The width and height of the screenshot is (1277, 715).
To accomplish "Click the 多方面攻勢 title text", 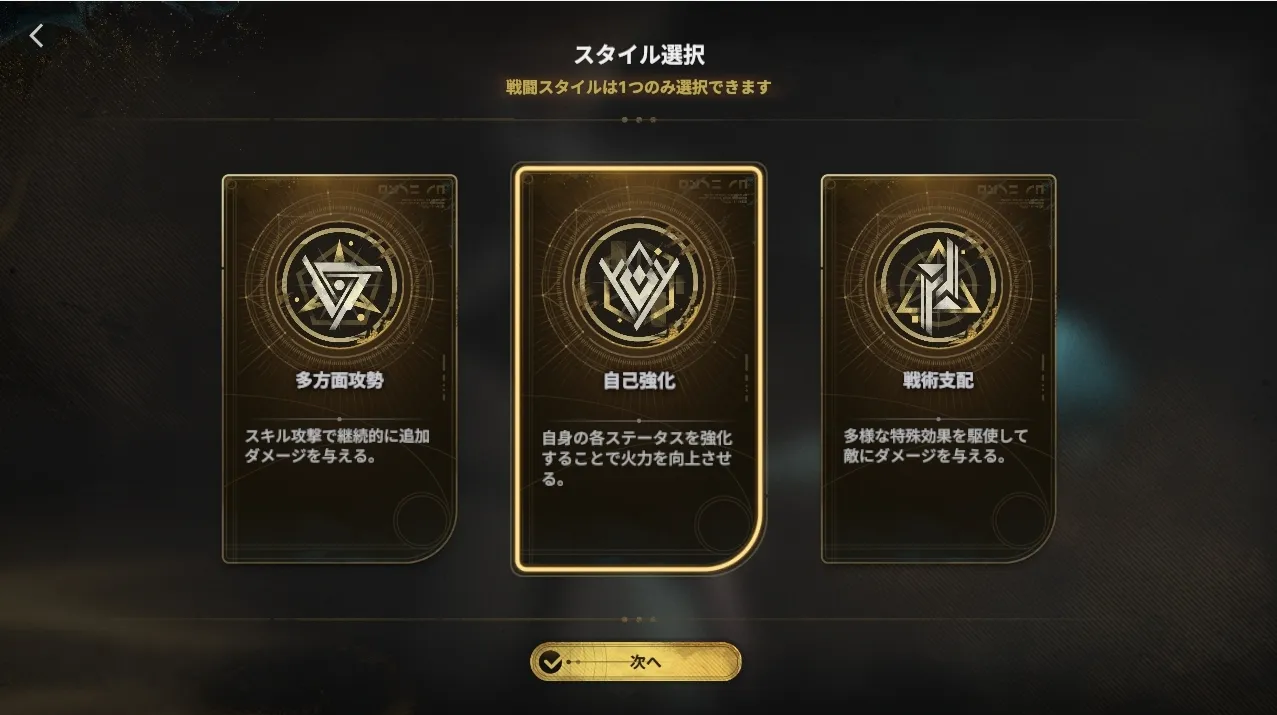I will click(339, 381).
